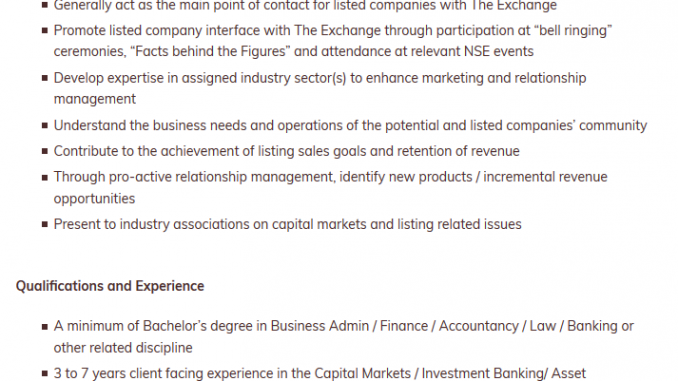Click the 'Qualifications and Experience' heading

click(110, 286)
